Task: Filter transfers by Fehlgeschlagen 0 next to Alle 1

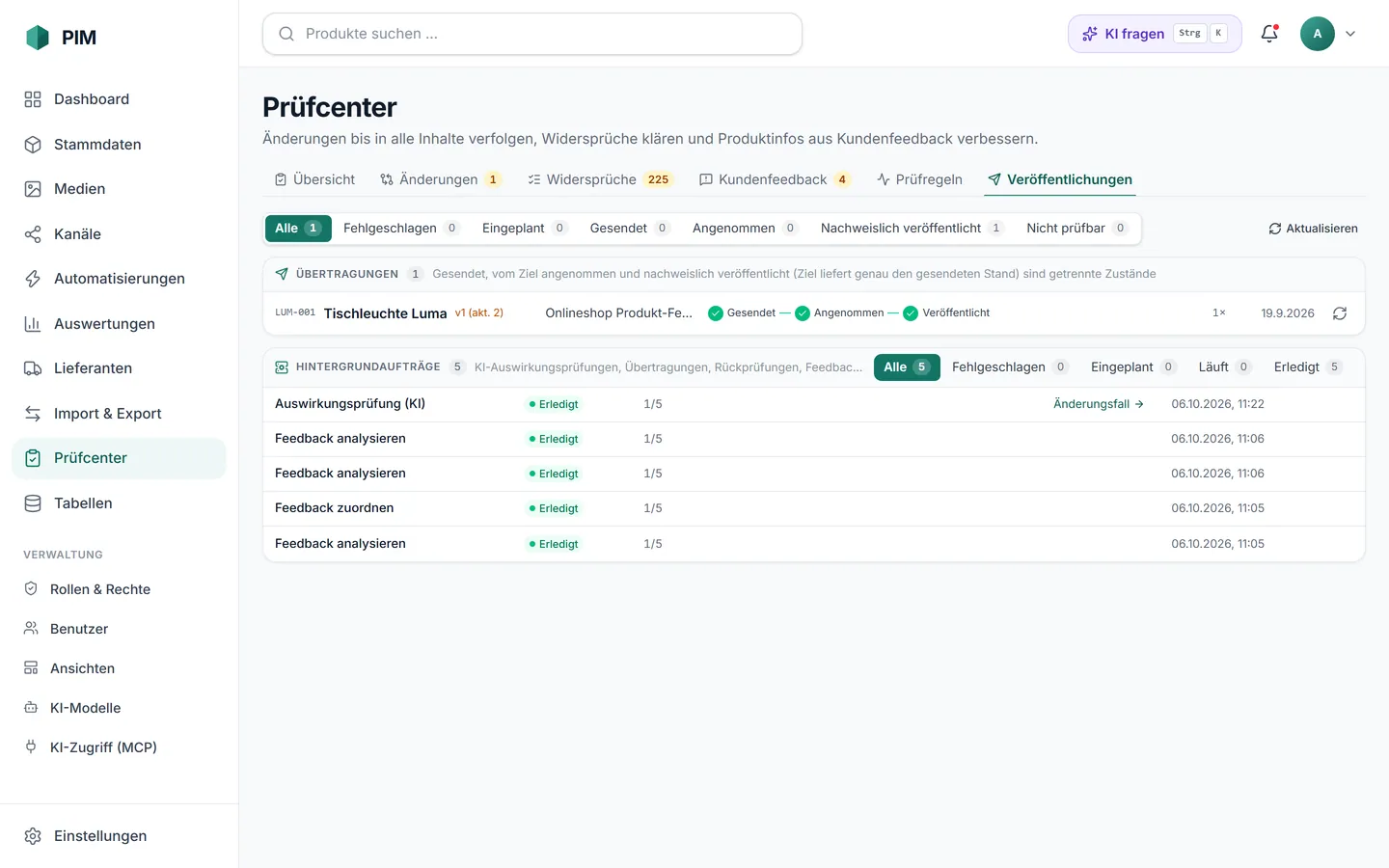Action: [401, 229]
